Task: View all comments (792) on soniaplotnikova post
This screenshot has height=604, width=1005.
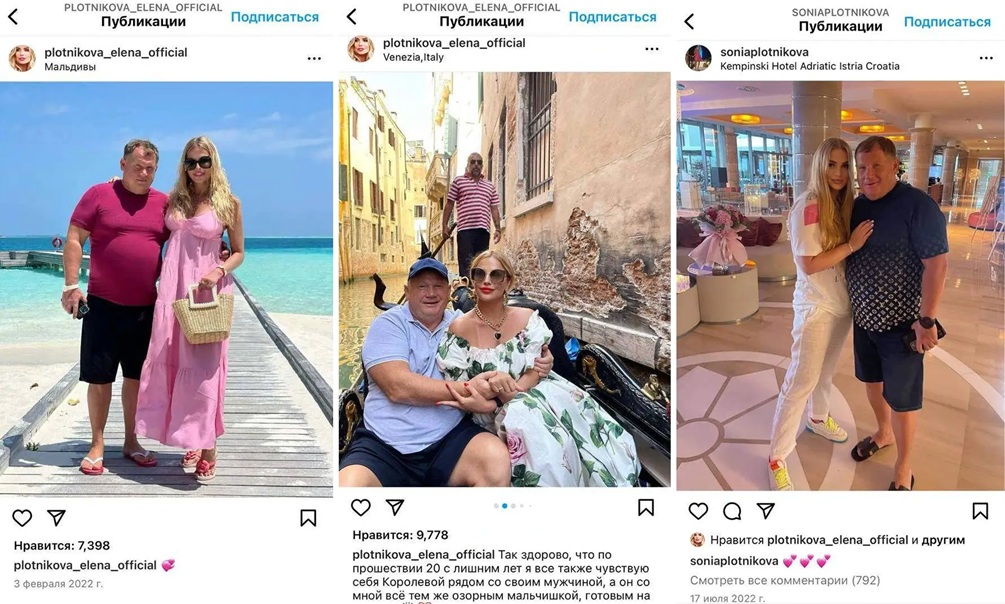Action: point(785,580)
